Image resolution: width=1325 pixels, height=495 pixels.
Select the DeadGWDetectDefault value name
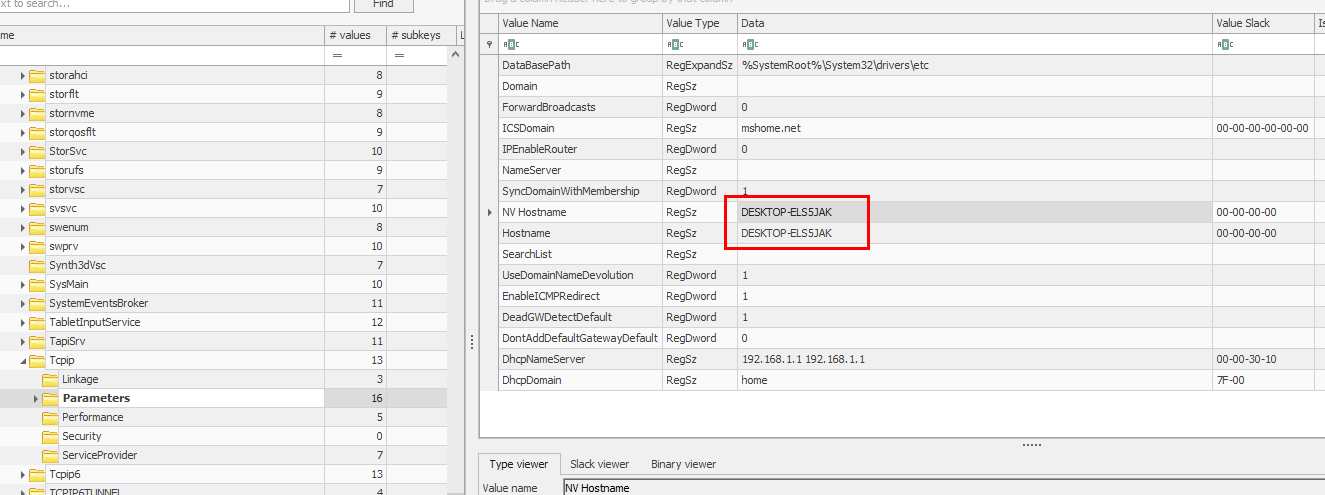[559, 318]
